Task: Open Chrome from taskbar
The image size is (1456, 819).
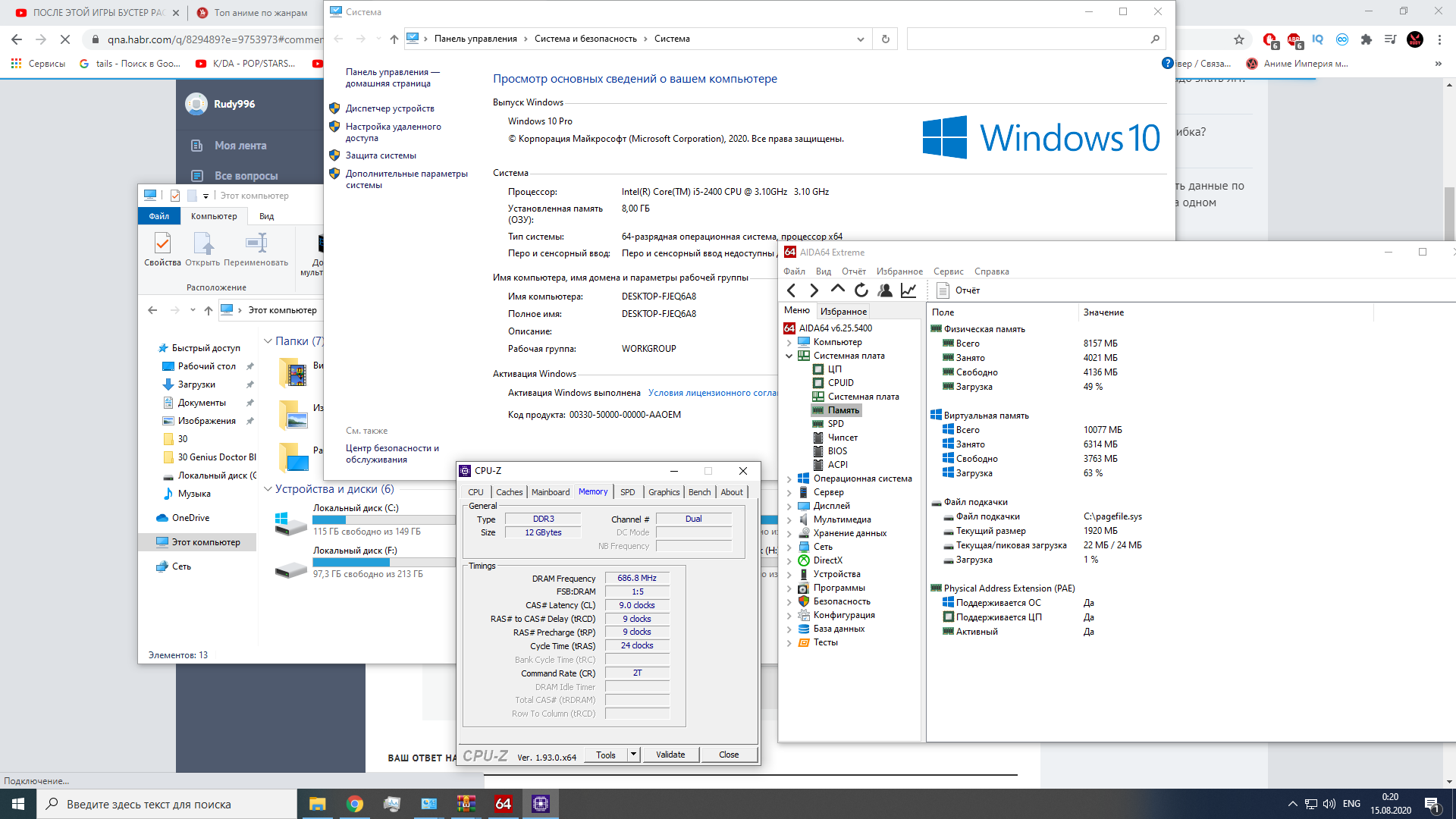Action: [354, 804]
